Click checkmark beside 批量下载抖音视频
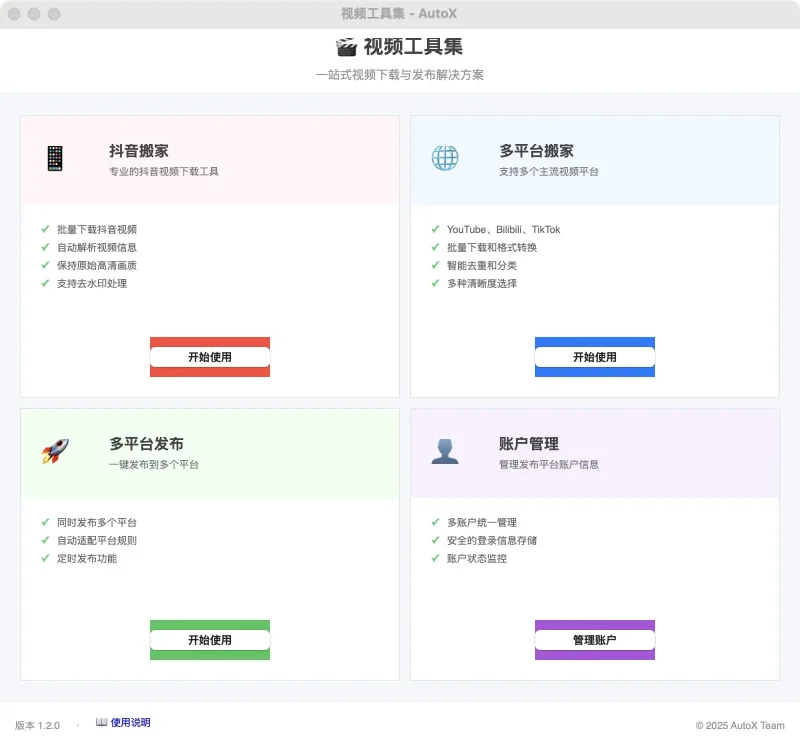 click(x=45, y=229)
